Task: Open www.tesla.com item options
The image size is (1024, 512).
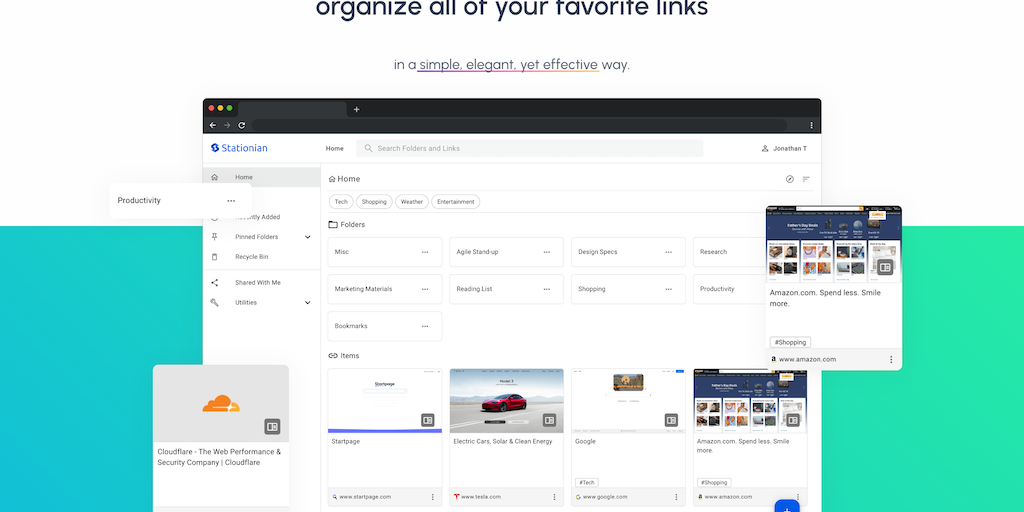Action: (554, 497)
